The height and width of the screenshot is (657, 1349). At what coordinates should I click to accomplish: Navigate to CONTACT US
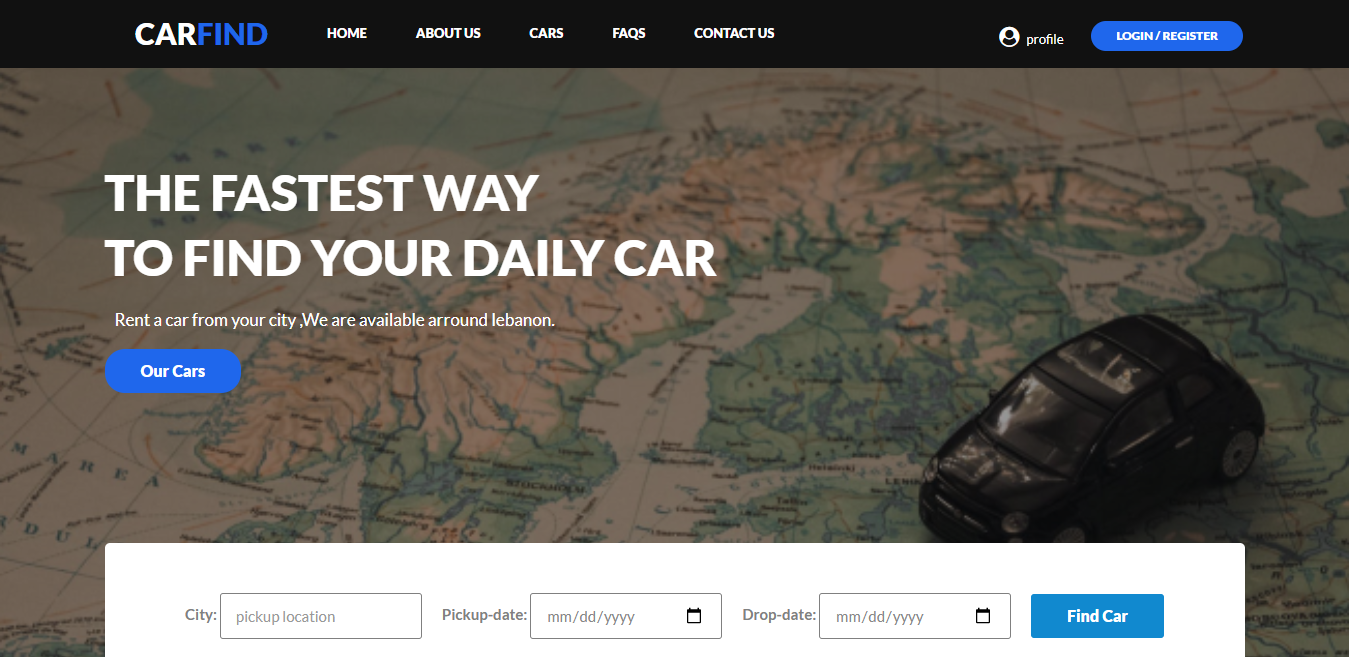734,33
